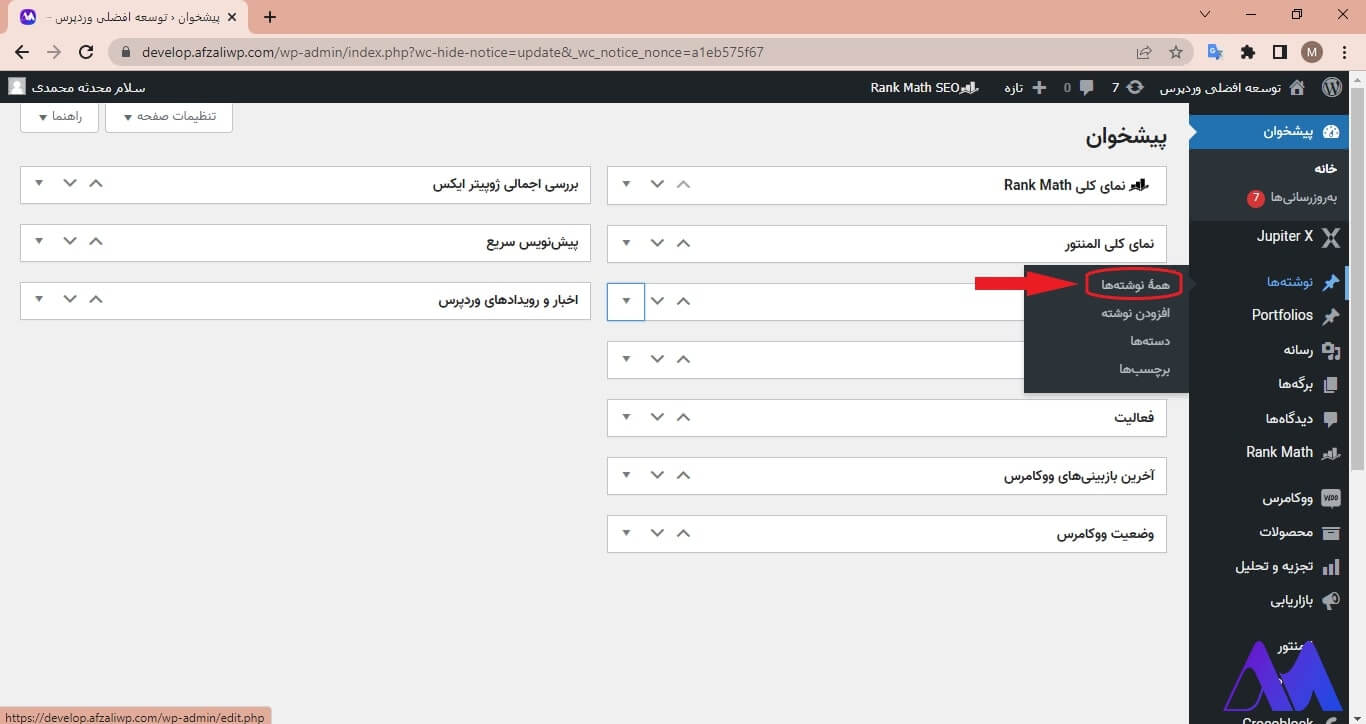Move the وضعیت ووکامرس widget up
The width and height of the screenshot is (1366, 724).
[683, 533]
